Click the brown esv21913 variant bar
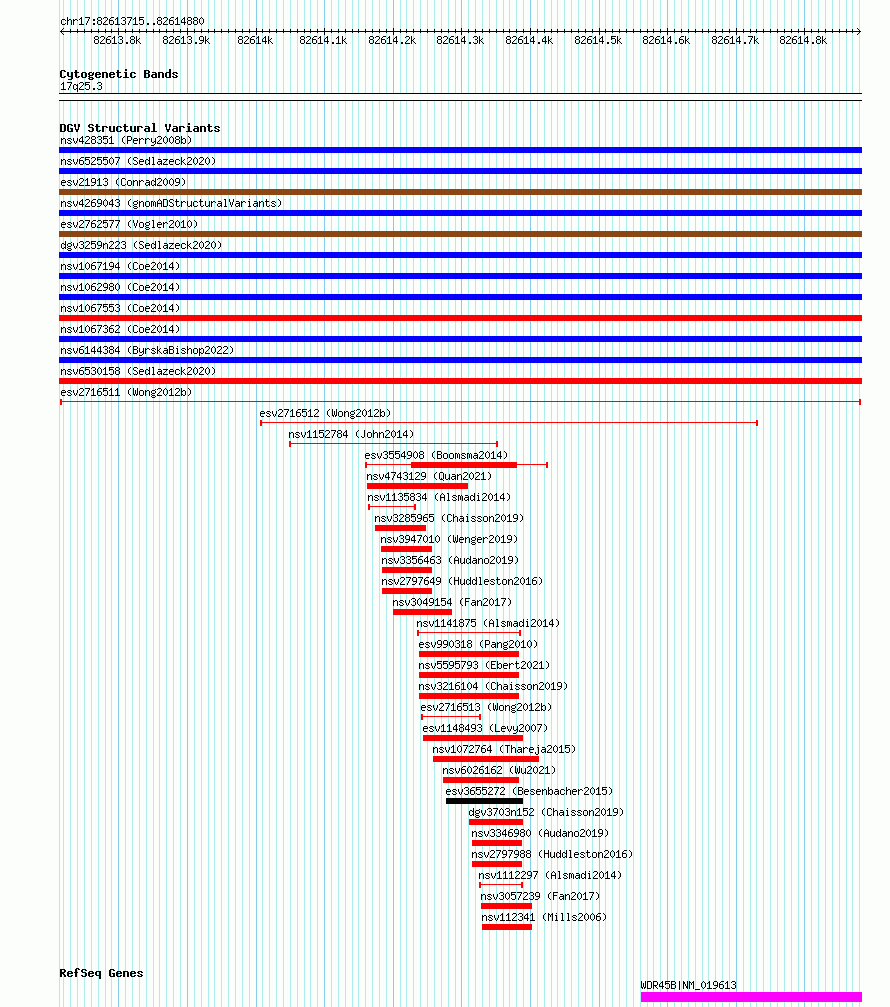The height and width of the screenshot is (1007, 890). pyautogui.click(x=460, y=192)
